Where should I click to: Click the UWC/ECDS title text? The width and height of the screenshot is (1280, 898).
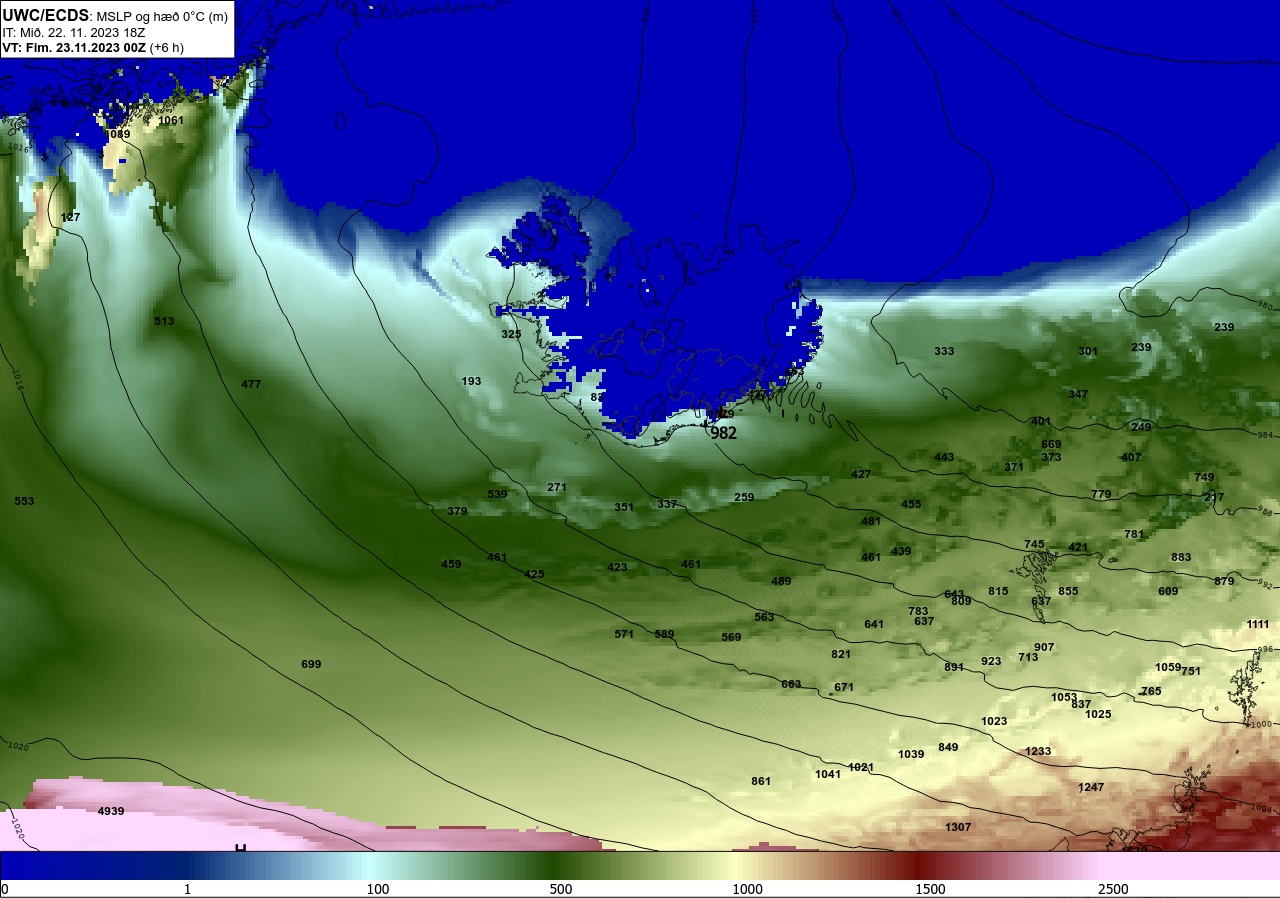pos(46,16)
